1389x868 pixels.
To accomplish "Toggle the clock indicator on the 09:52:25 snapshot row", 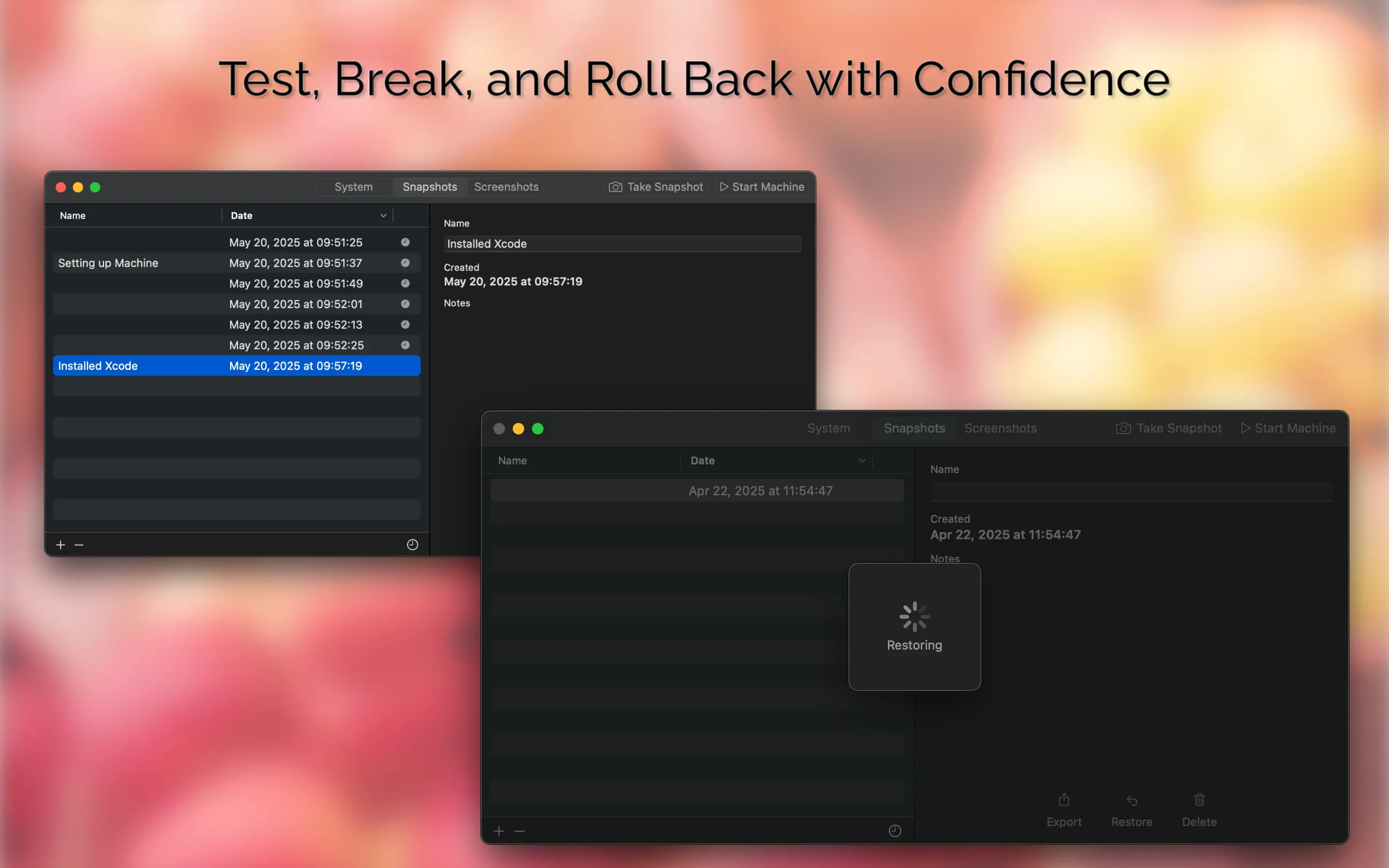I will click(405, 345).
